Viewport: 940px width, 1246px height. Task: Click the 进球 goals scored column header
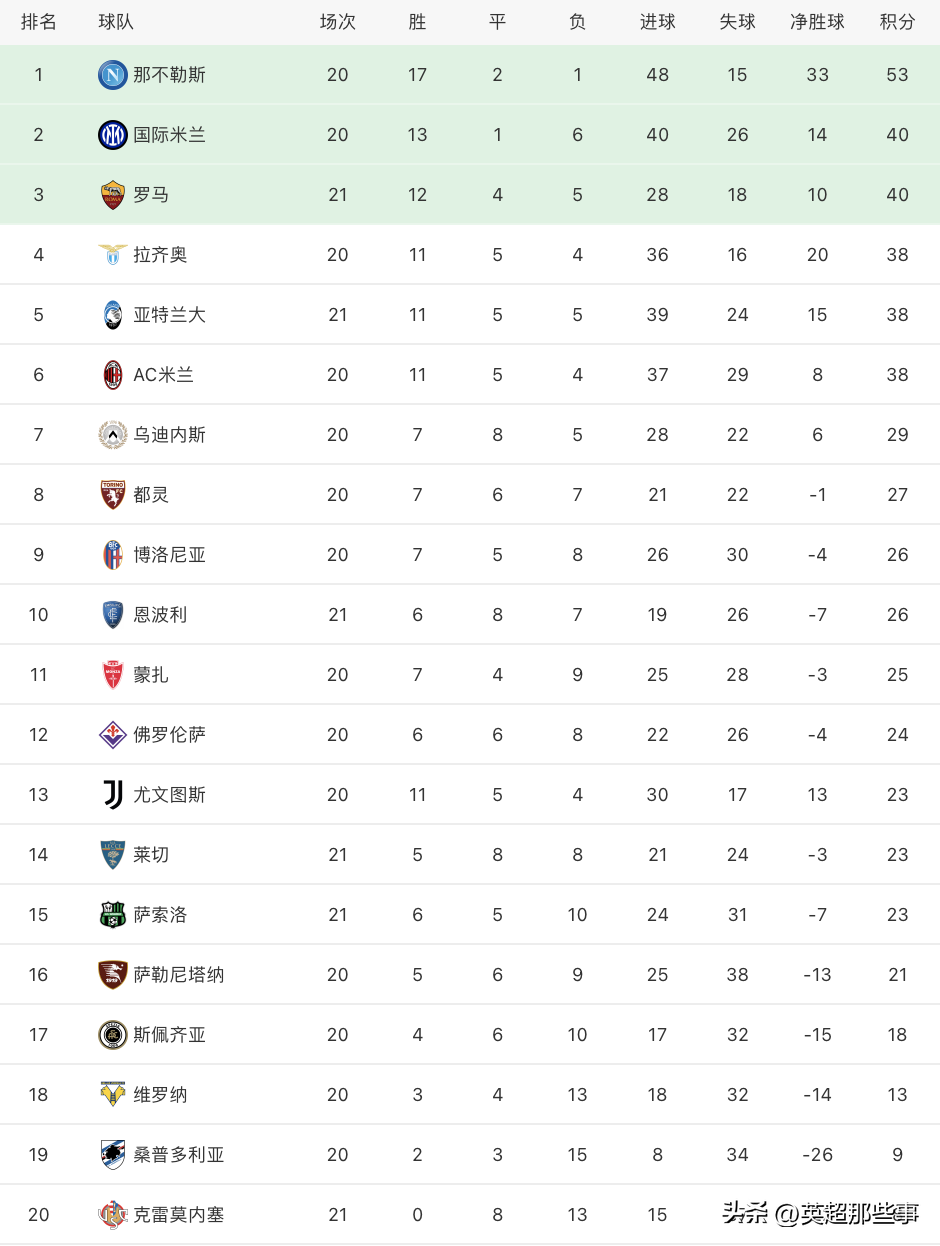tap(657, 22)
